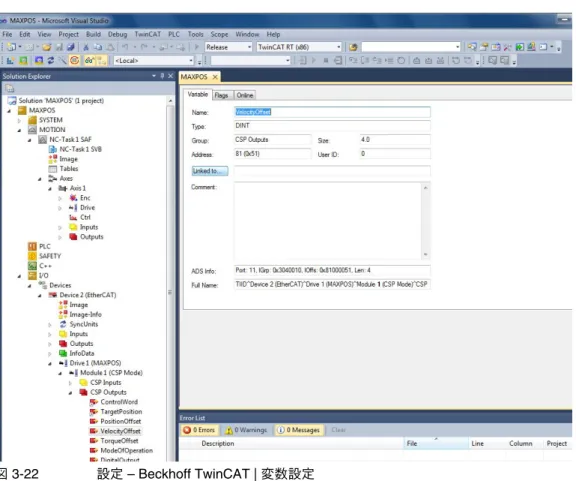Click the Save All toolbar icon
The image size is (576, 481).
[71, 47]
